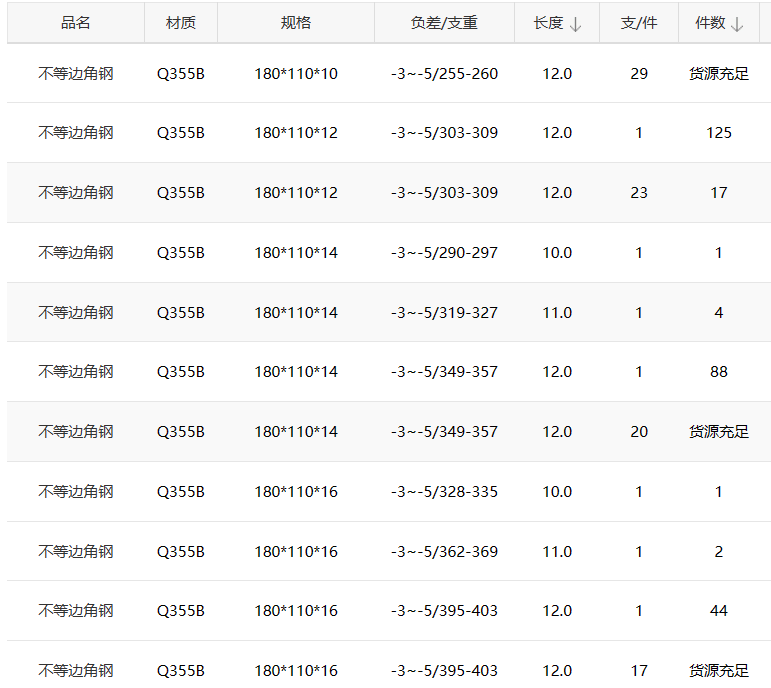
Task: Click the sort arrow beside 件数 header
Action: (737, 24)
